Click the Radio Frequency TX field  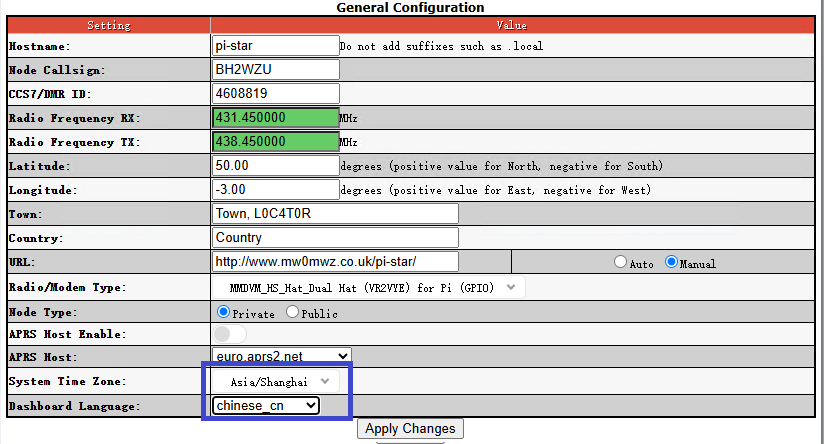pyautogui.click(x=275, y=142)
